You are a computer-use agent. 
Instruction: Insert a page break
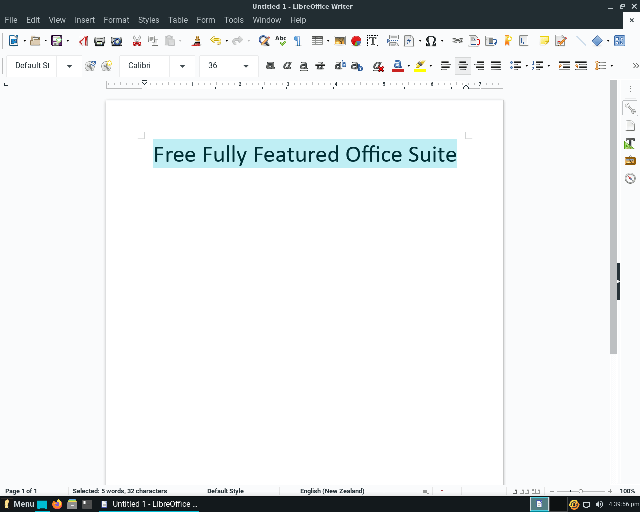tap(393, 41)
